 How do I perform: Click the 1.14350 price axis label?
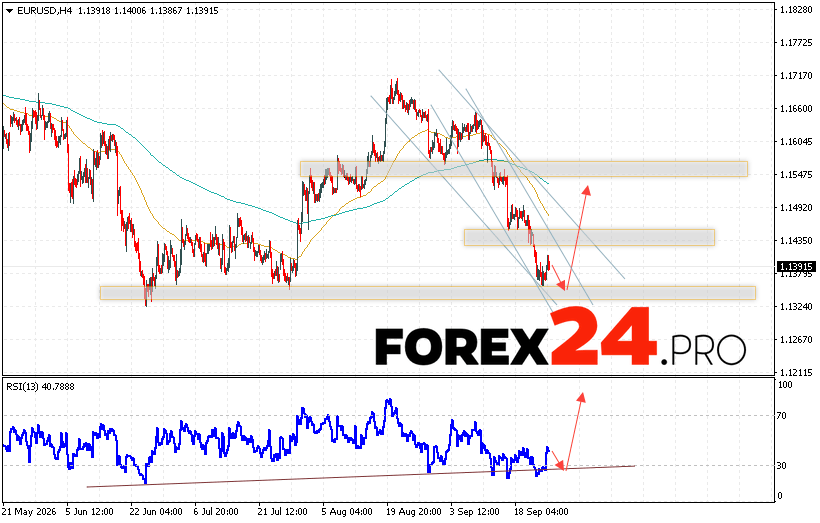coord(796,241)
